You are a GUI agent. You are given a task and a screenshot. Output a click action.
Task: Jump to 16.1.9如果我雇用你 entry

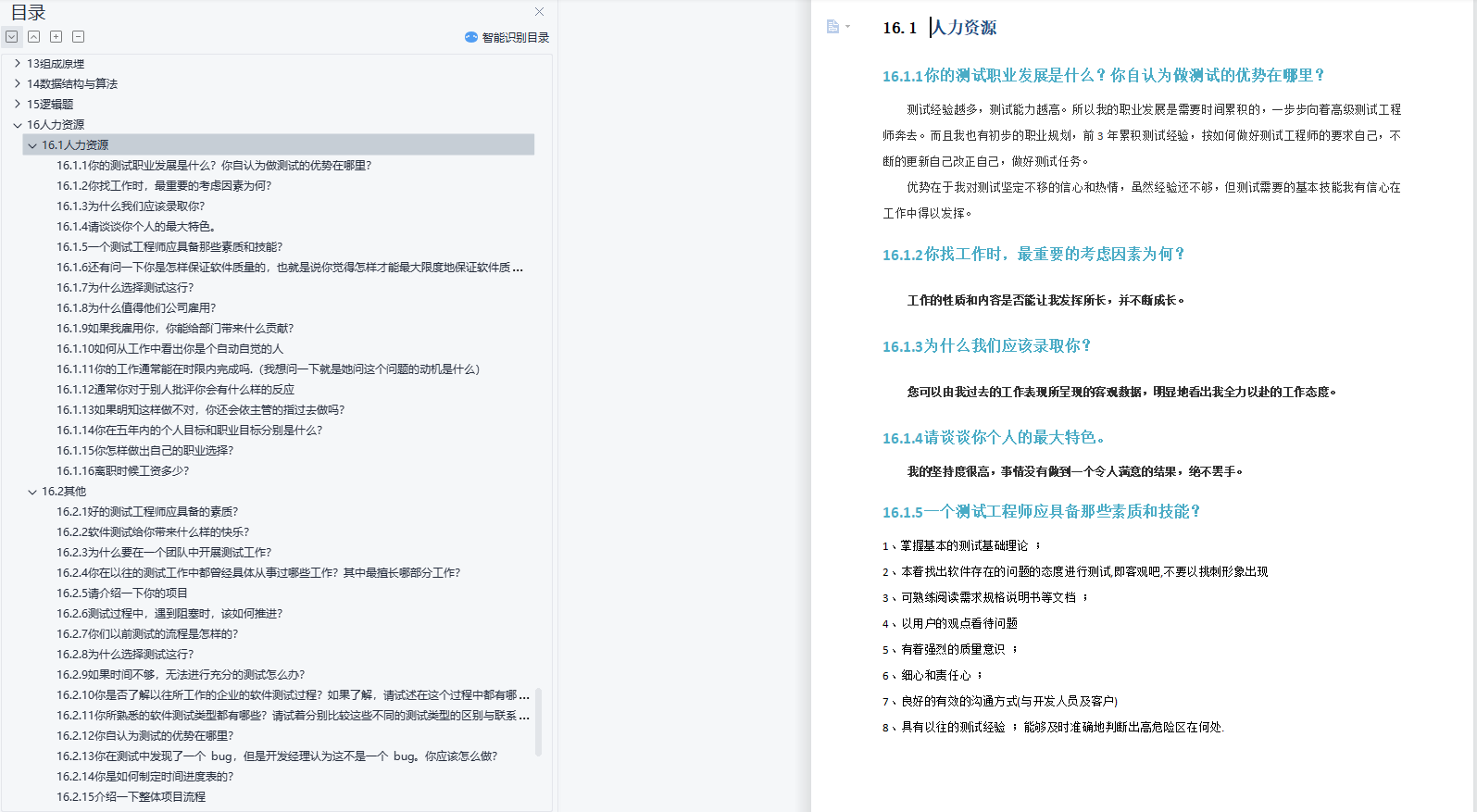coord(175,329)
